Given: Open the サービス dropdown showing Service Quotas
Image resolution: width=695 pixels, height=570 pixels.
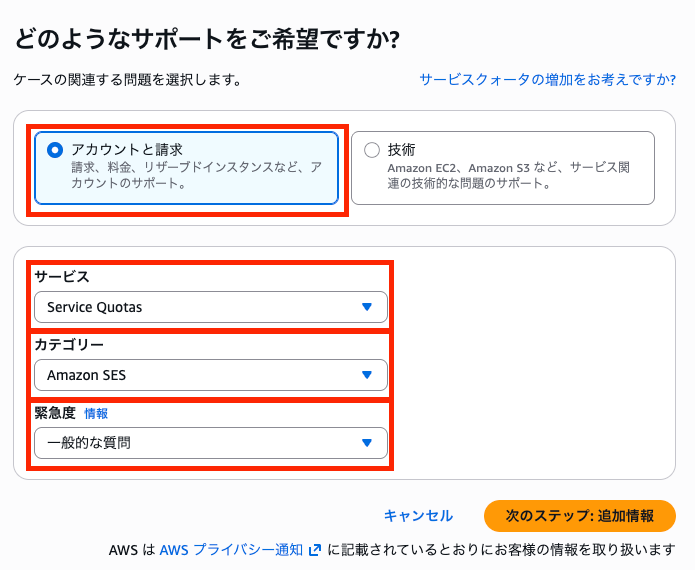Looking at the screenshot, I should (x=210, y=307).
